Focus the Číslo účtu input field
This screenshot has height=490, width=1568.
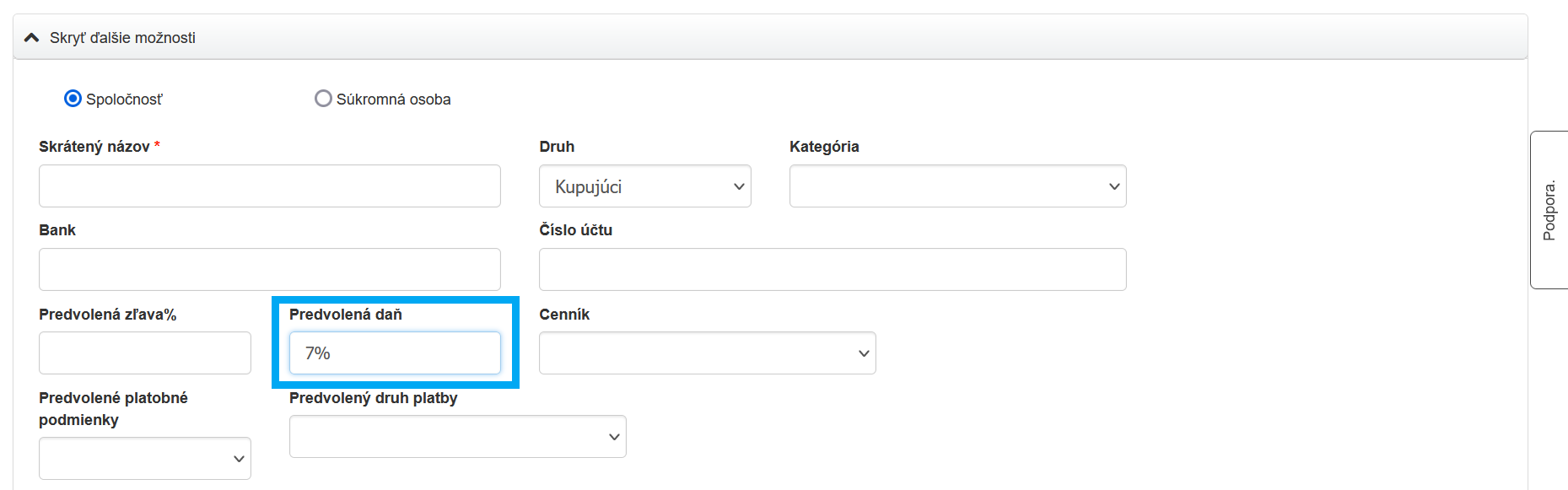tap(832, 270)
